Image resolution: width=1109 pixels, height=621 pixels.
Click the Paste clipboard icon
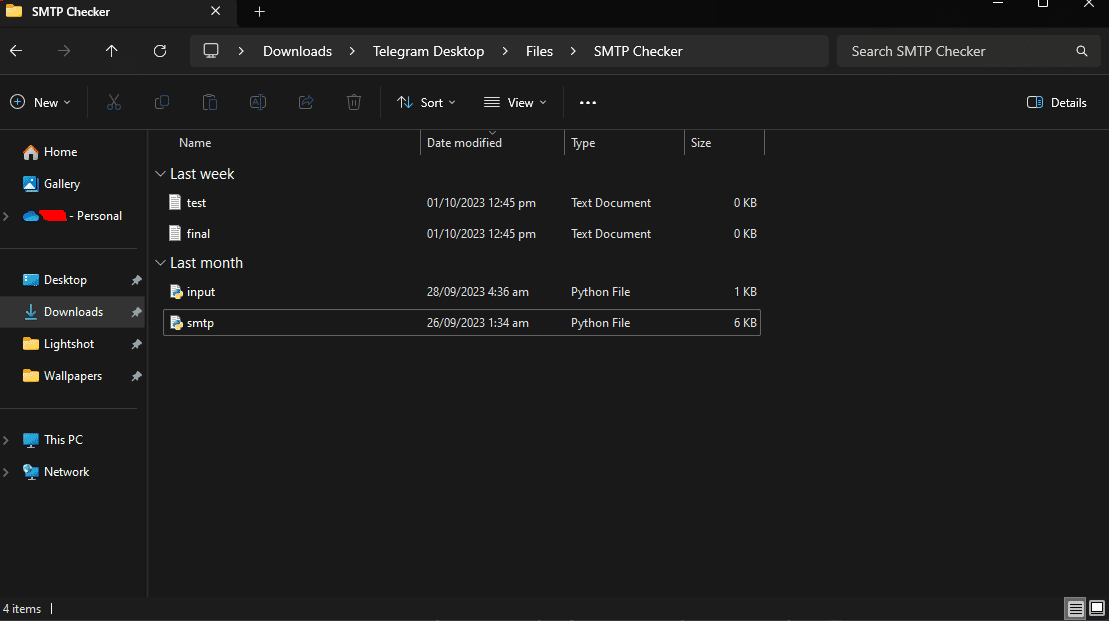coord(209,102)
